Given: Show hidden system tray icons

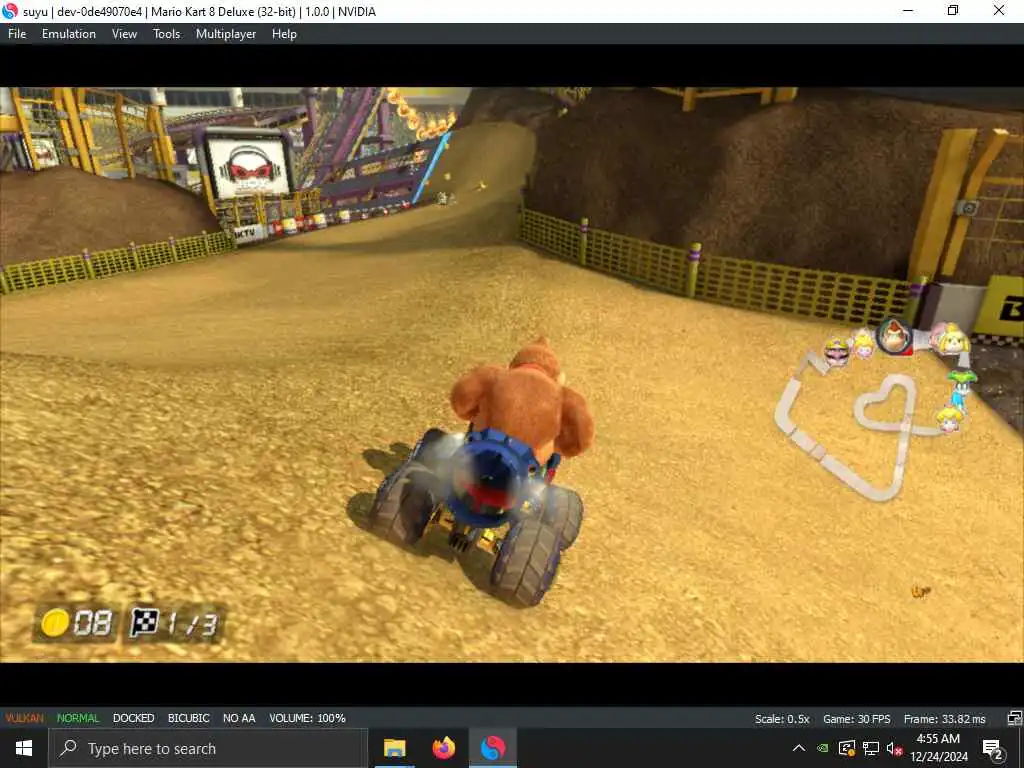Looking at the screenshot, I should click(799, 748).
